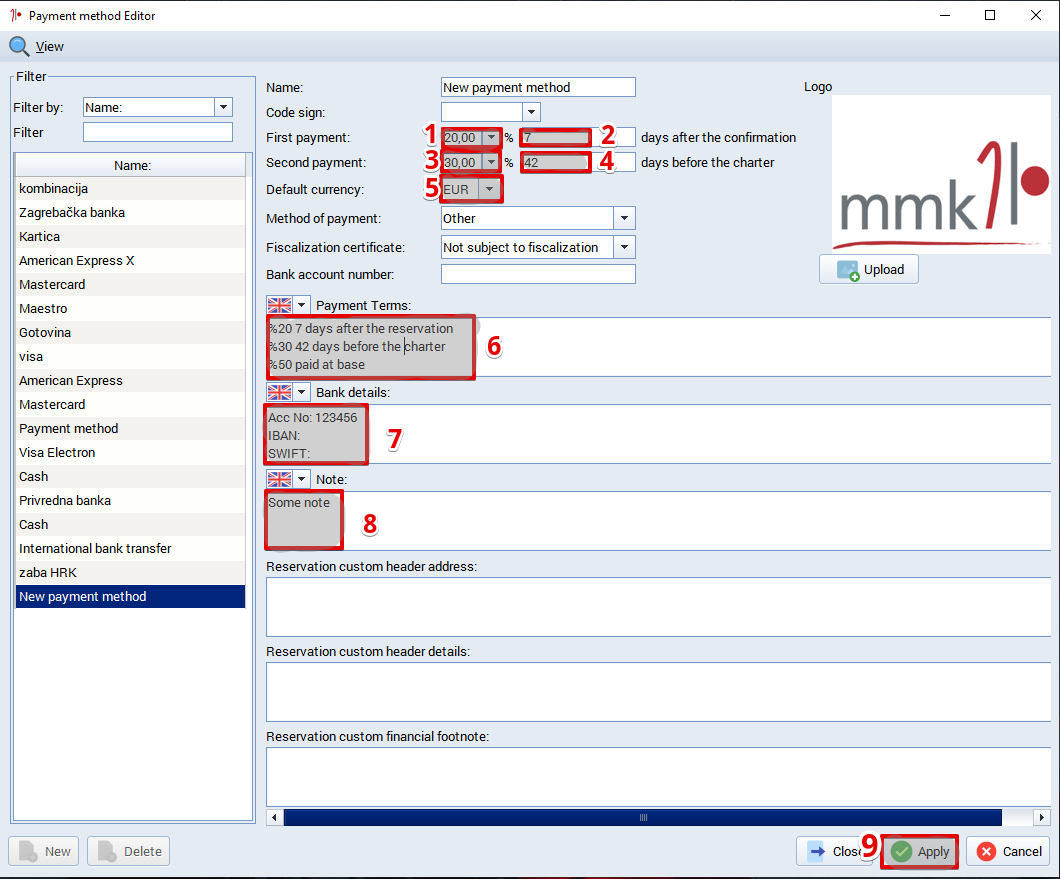Click the View magnifier icon
Viewport: 1060px width, 879px height.
(x=19, y=47)
